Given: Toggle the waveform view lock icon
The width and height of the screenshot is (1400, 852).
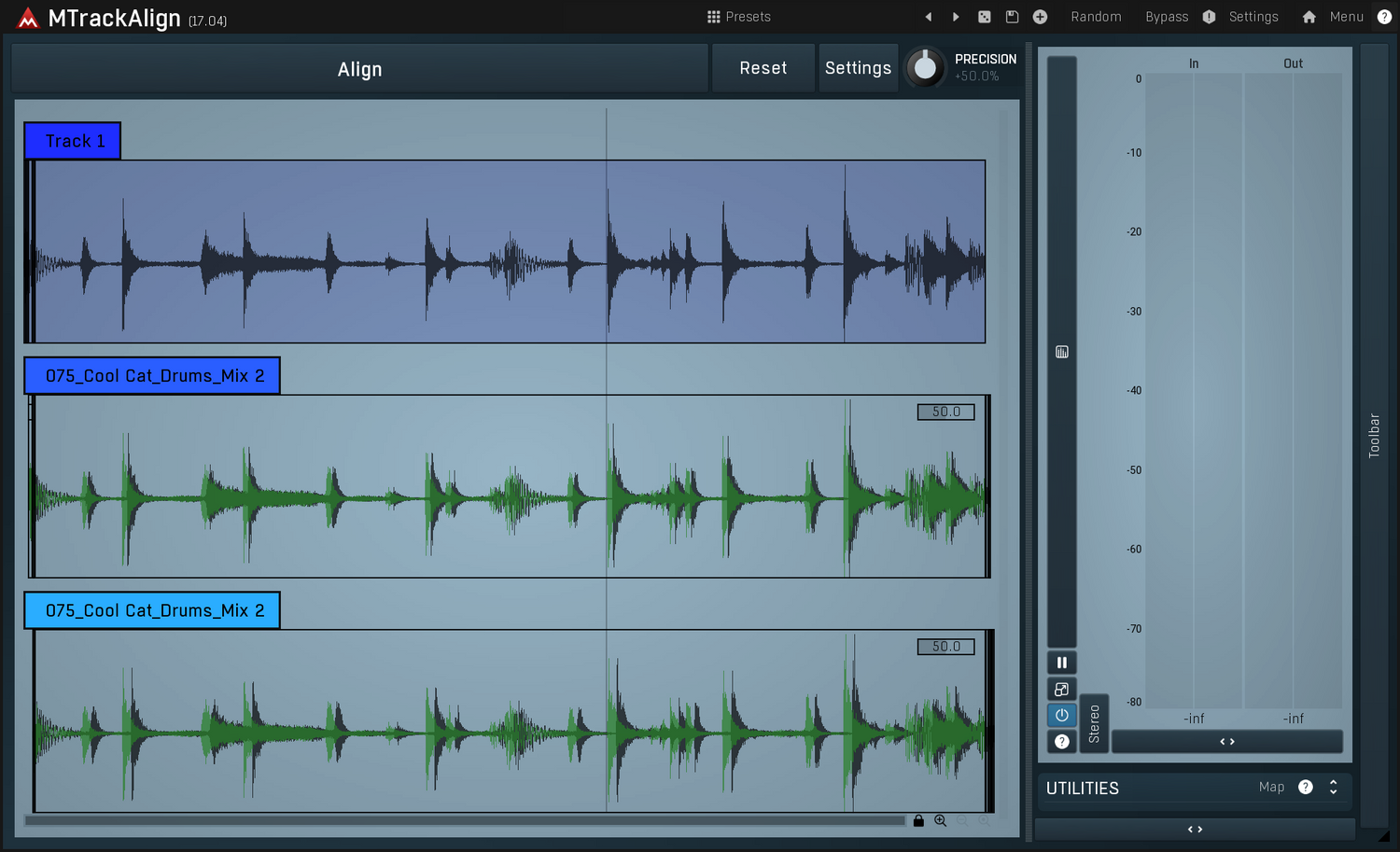Looking at the screenshot, I should coord(918,821).
